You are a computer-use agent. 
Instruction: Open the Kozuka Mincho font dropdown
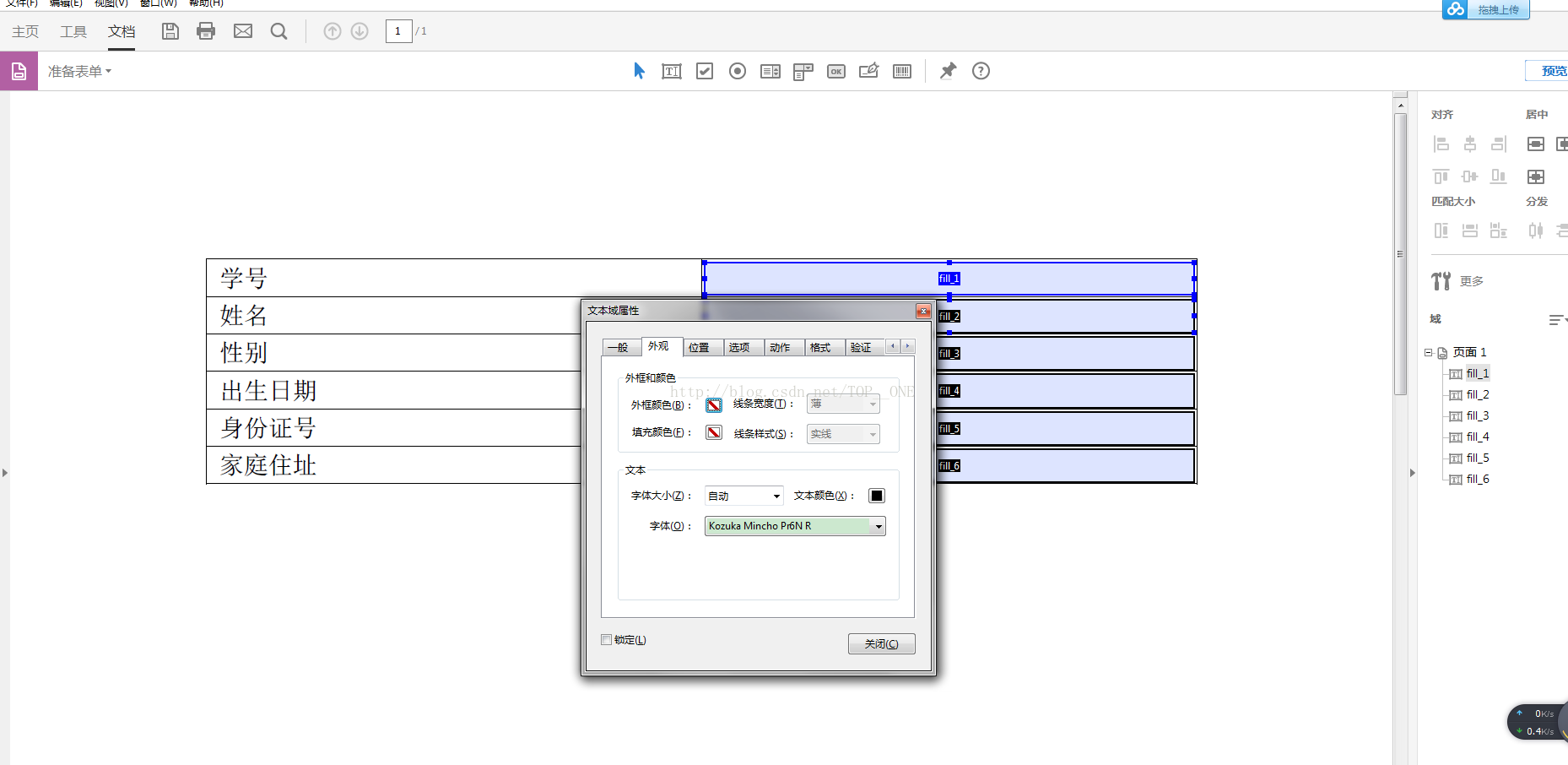click(x=795, y=526)
